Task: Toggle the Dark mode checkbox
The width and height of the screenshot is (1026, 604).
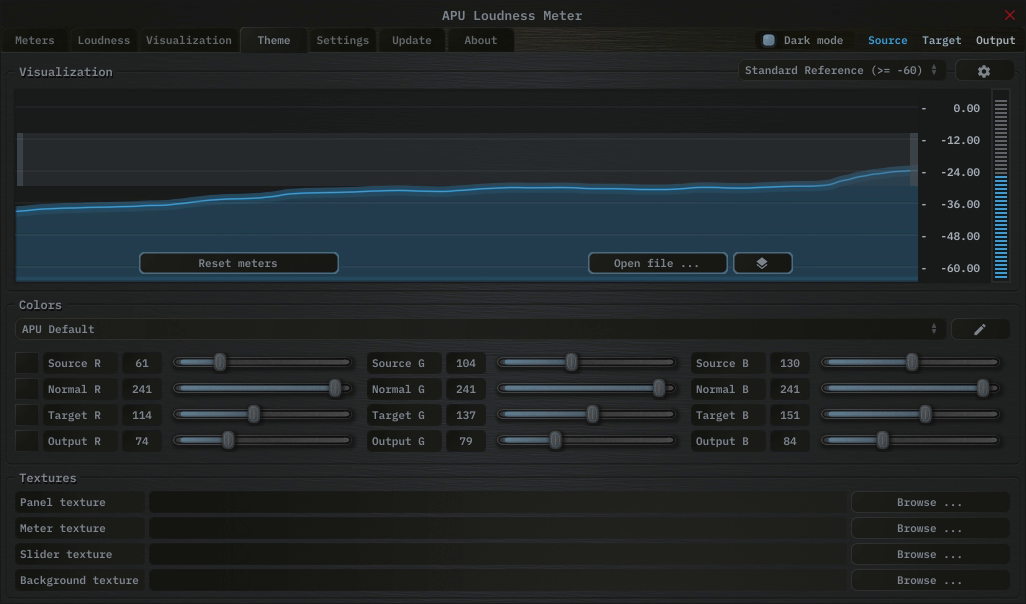Action: (x=769, y=41)
